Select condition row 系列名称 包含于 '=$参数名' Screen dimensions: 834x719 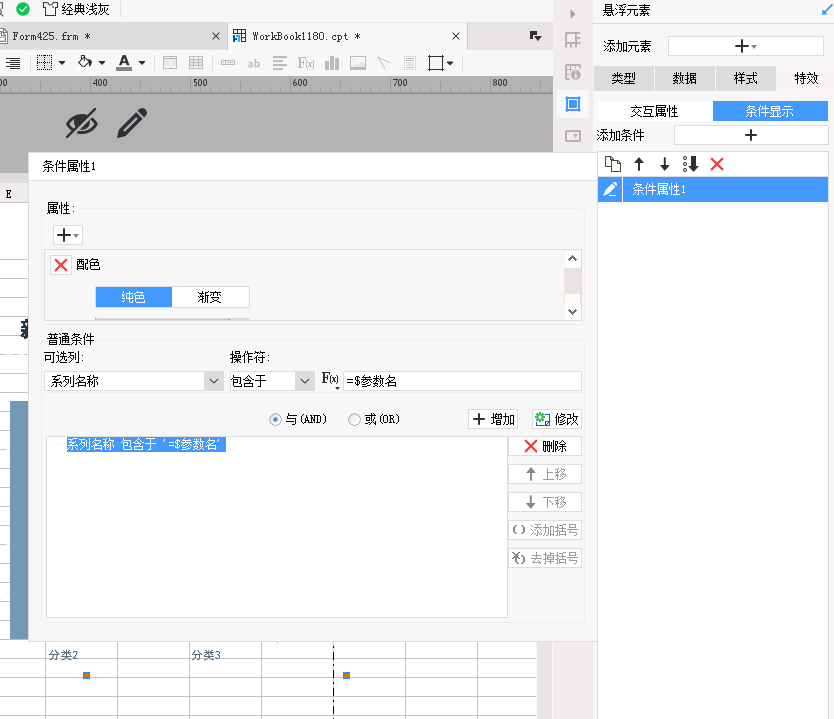pyautogui.click(x=146, y=444)
